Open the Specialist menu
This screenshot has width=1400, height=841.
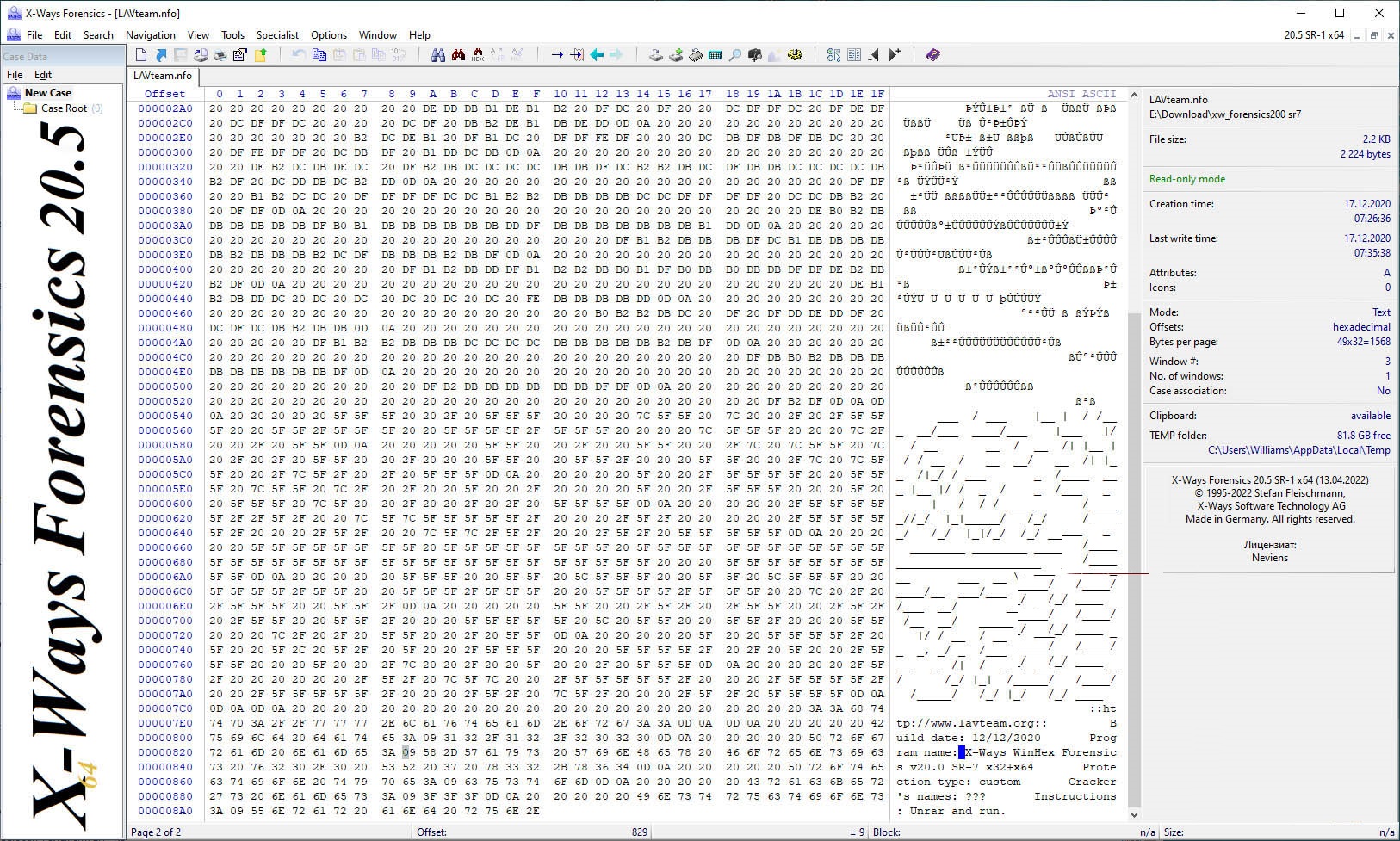(x=277, y=35)
